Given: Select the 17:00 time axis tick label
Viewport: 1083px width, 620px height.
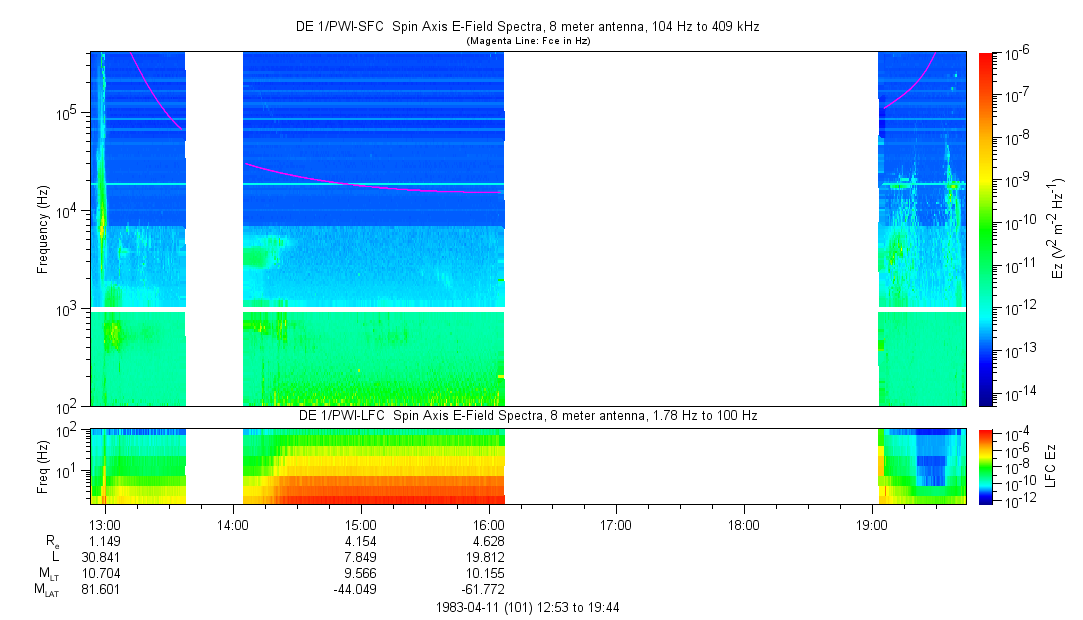Looking at the screenshot, I should click(x=616, y=524).
